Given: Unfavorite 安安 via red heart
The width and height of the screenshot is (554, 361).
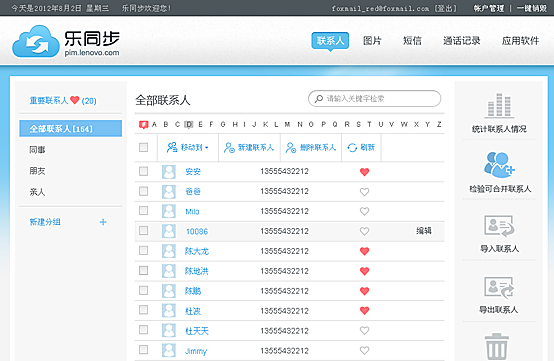Looking at the screenshot, I should click(365, 172).
